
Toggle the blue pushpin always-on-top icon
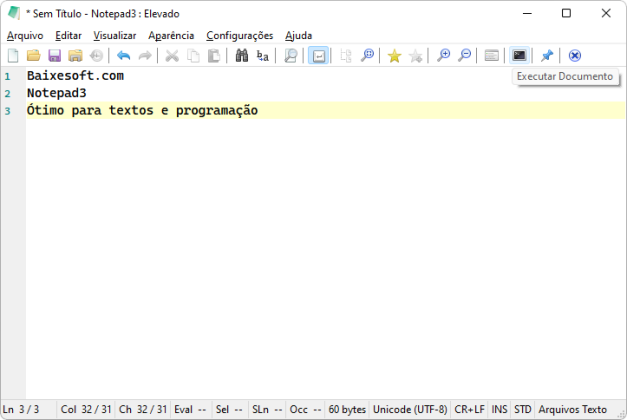pos(547,56)
